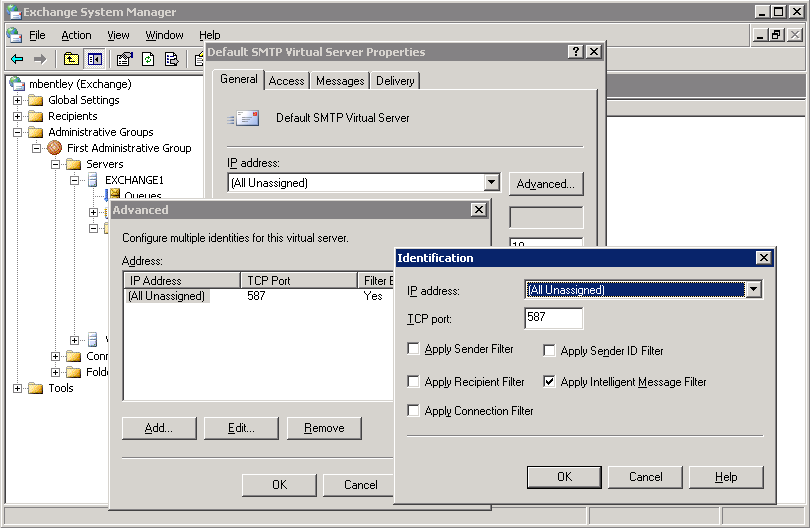The width and height of the screenshot is (810, 528).
Task: Click the Export List toolbar icon
Action: (172, 59)
